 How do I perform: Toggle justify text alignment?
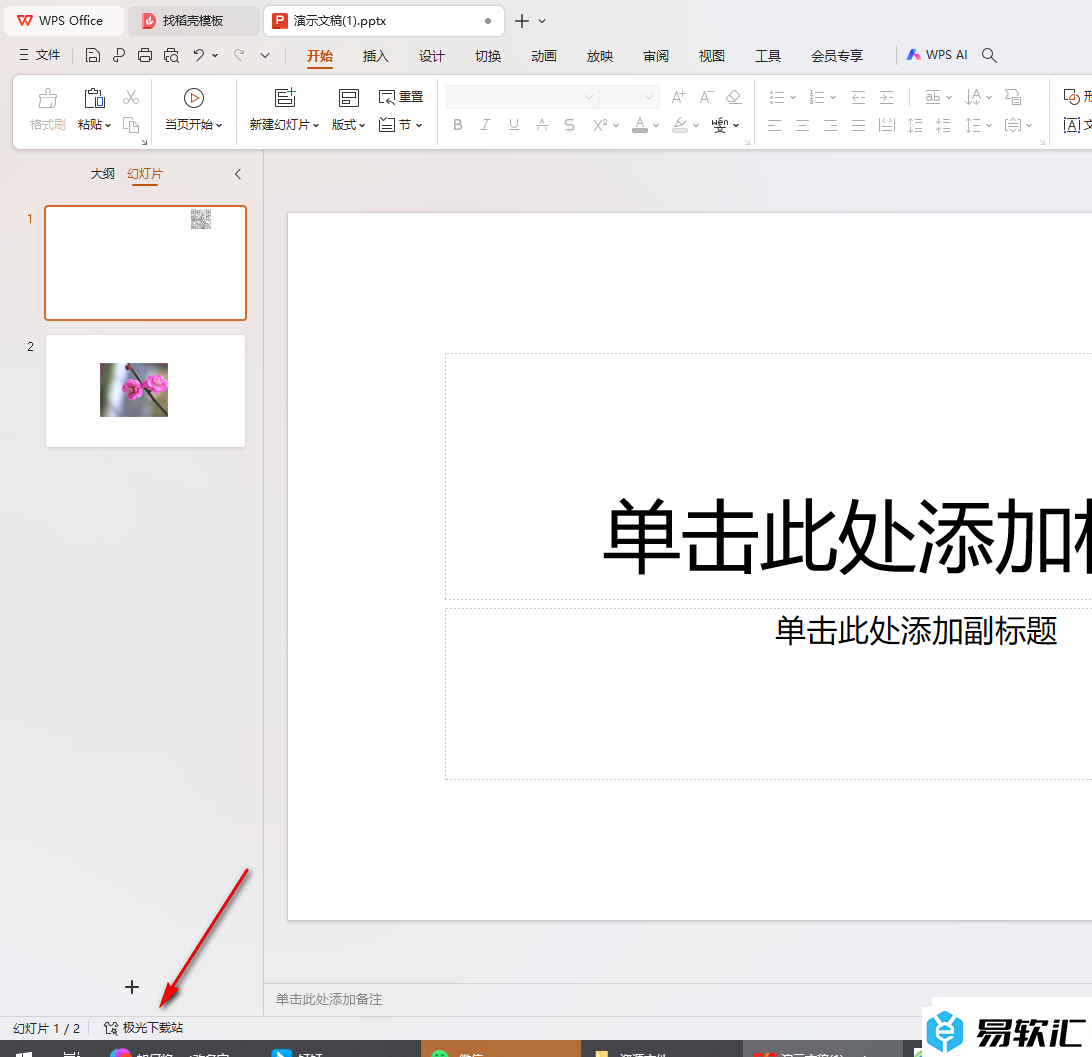858,125
